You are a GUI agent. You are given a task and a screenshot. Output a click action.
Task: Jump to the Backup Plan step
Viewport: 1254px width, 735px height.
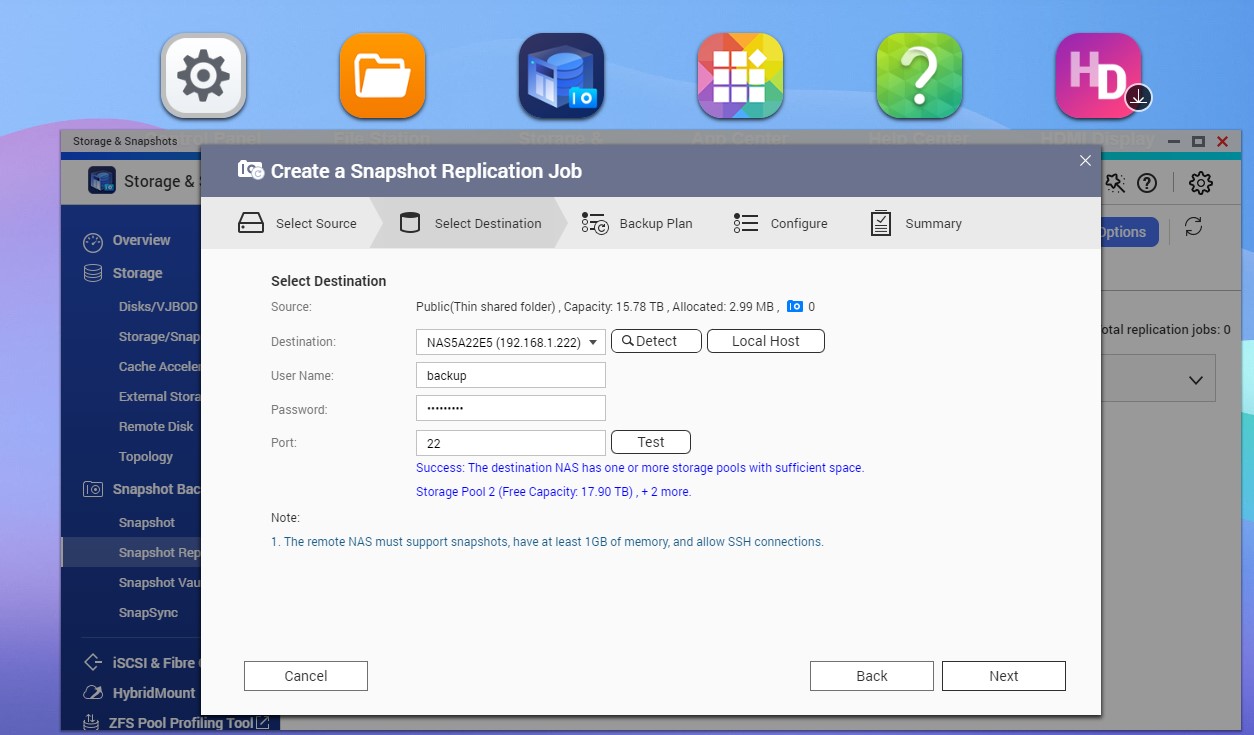(x=637, y=224)
